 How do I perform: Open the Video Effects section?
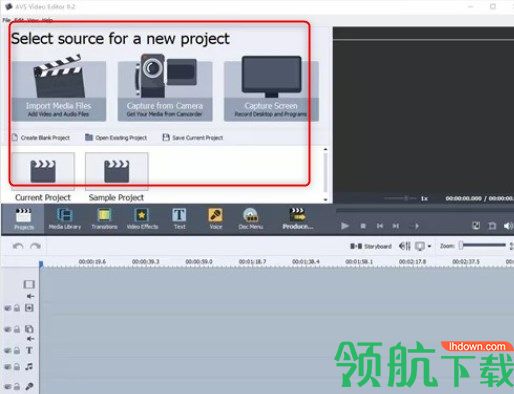tap(142, 219)
